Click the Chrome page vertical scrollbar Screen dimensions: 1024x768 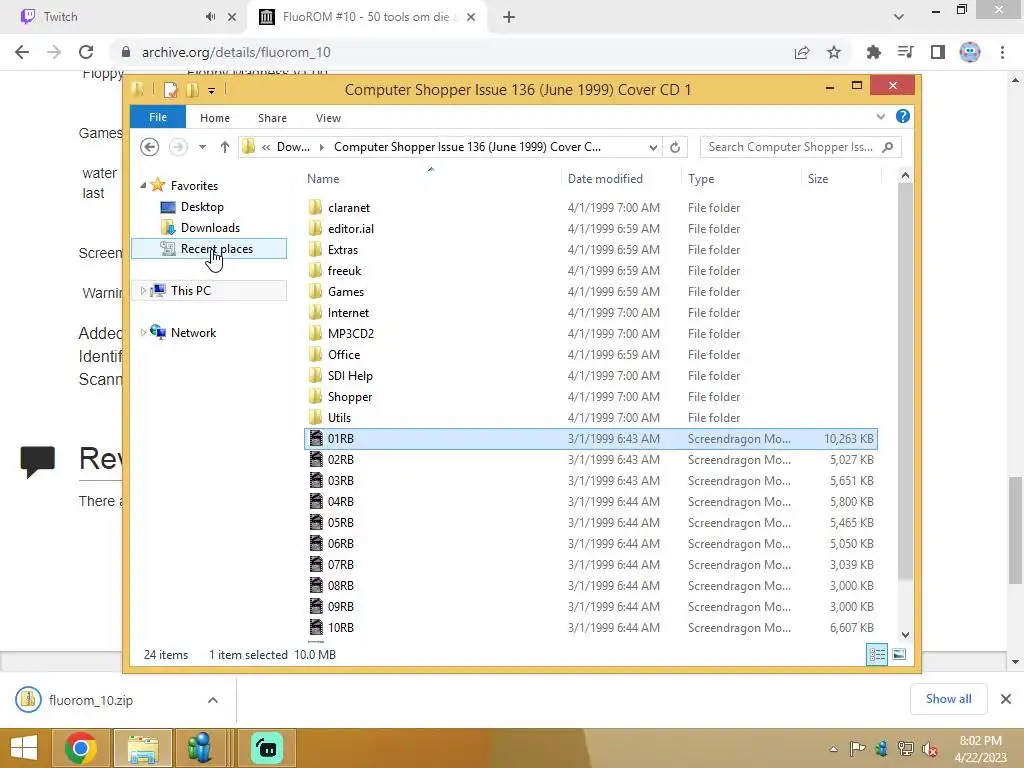(x=1015, y=529)
